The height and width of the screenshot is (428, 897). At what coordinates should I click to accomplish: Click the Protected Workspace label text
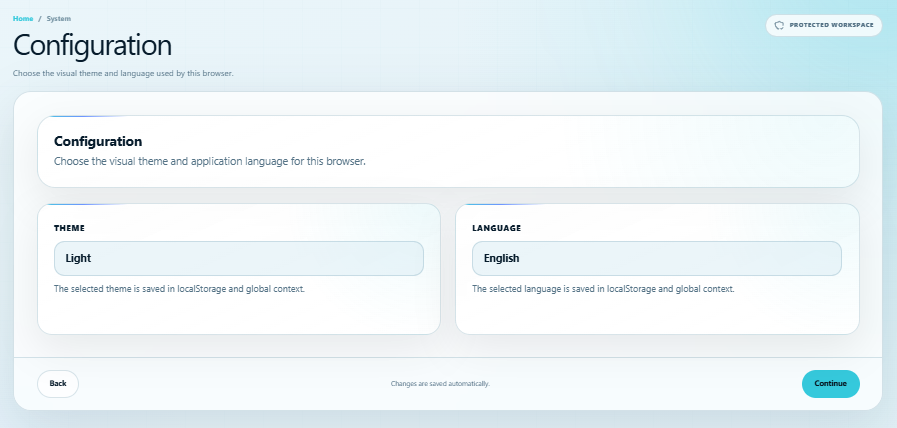click(x=831, y=25)
